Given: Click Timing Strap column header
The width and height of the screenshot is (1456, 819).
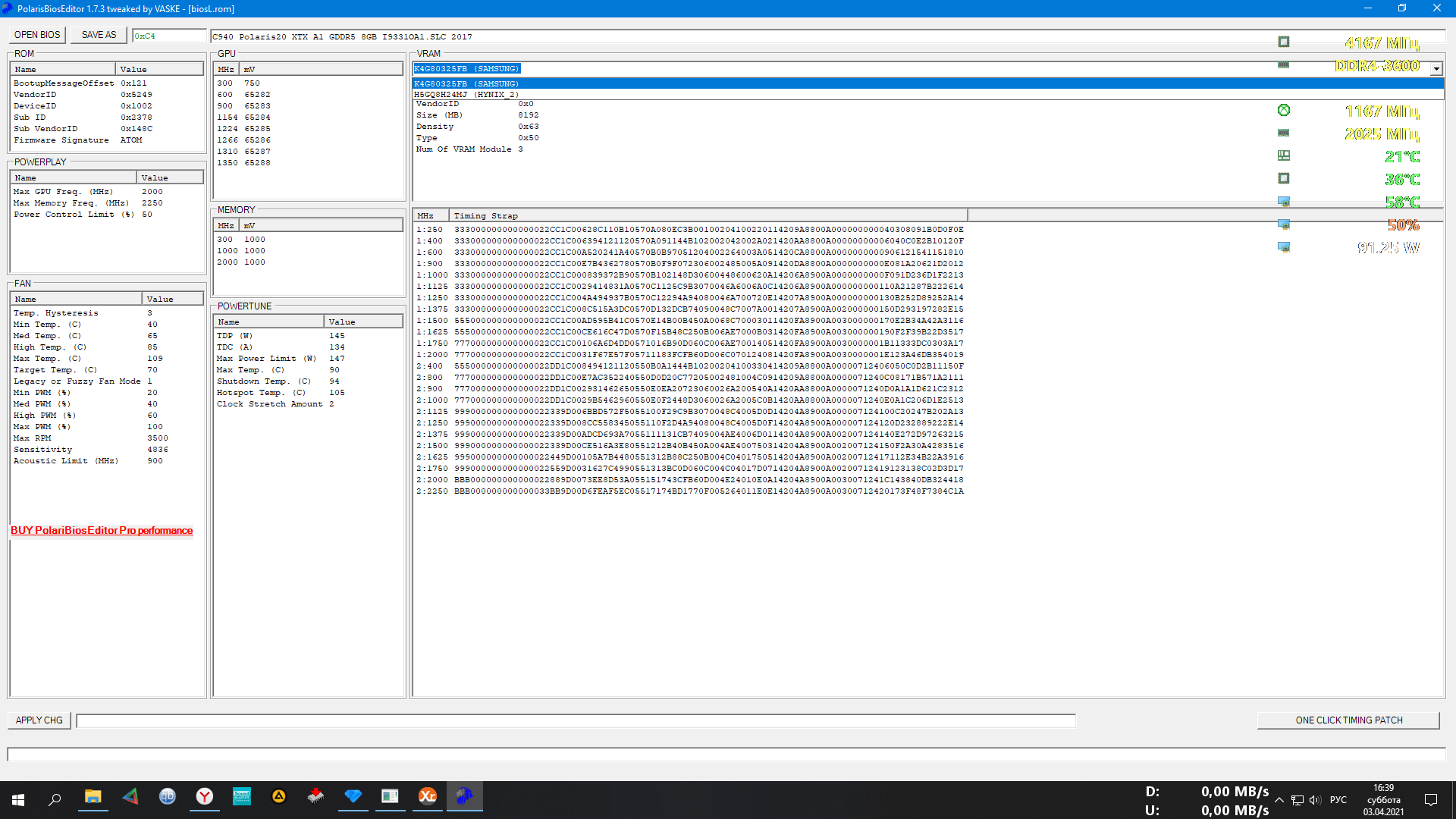Looking at the screenshot, I should click(x=708, y=215).
